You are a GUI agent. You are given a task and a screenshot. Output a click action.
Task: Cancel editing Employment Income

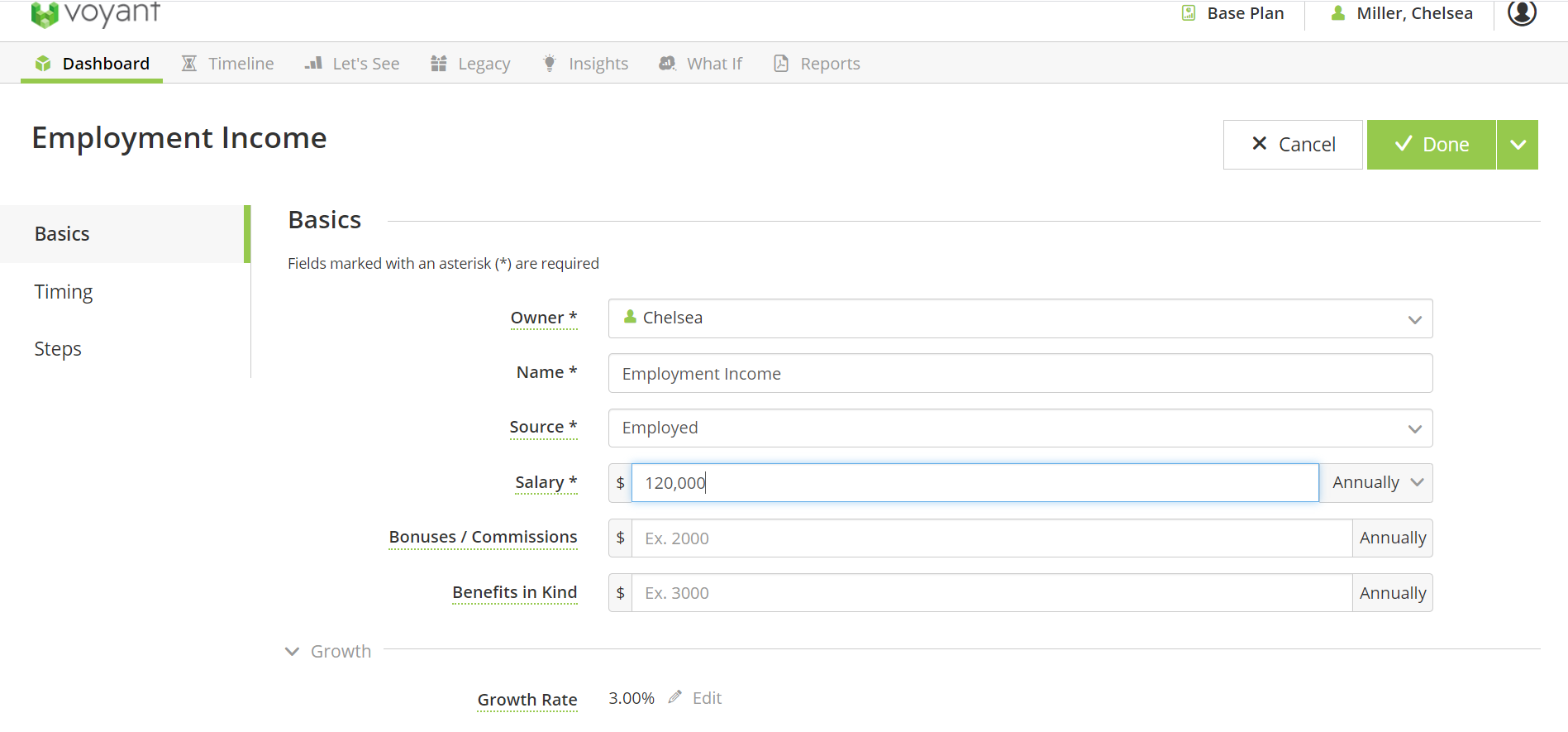[1293, 145]
